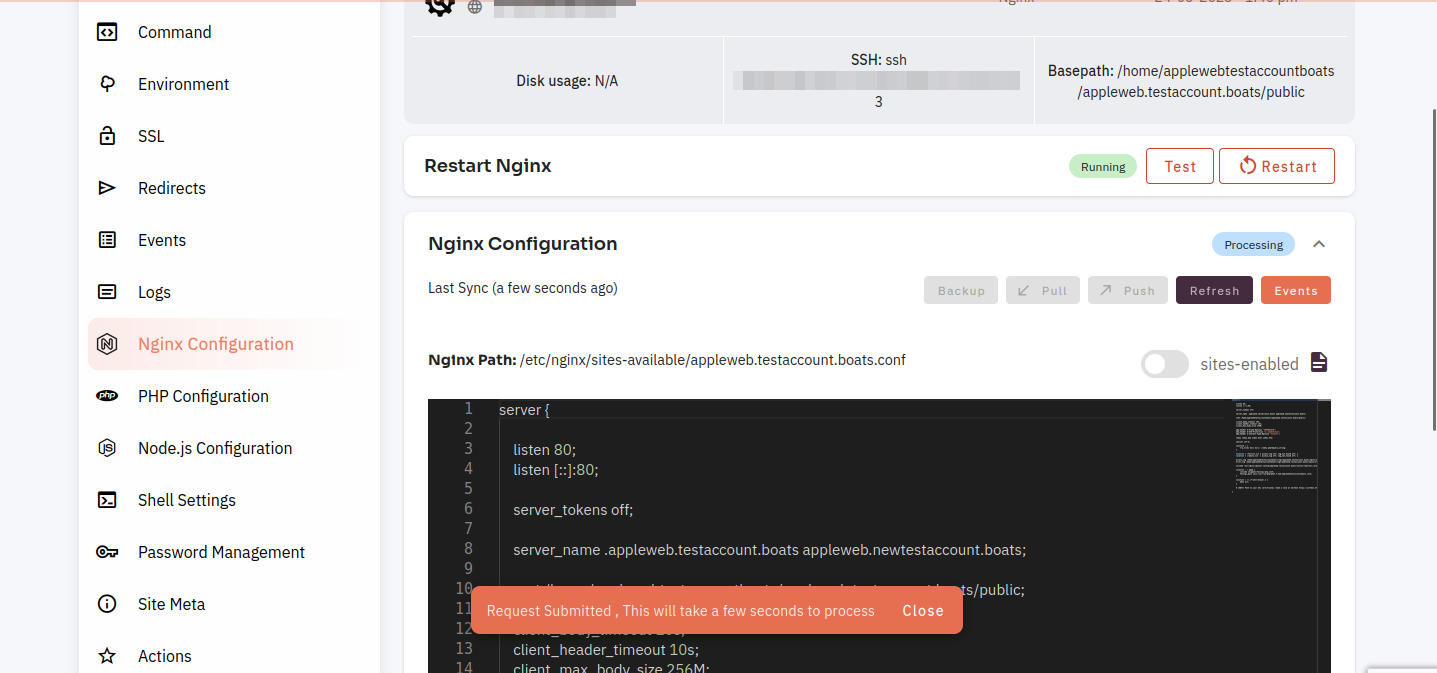Click the 'listen [::]:80;' line
Viewport: 1437px width, 673px height.
pyautogui.click(x=555, y=470)
